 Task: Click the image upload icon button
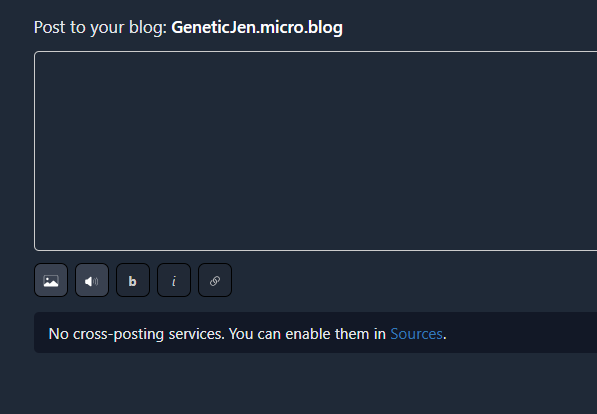pos(51,280)
